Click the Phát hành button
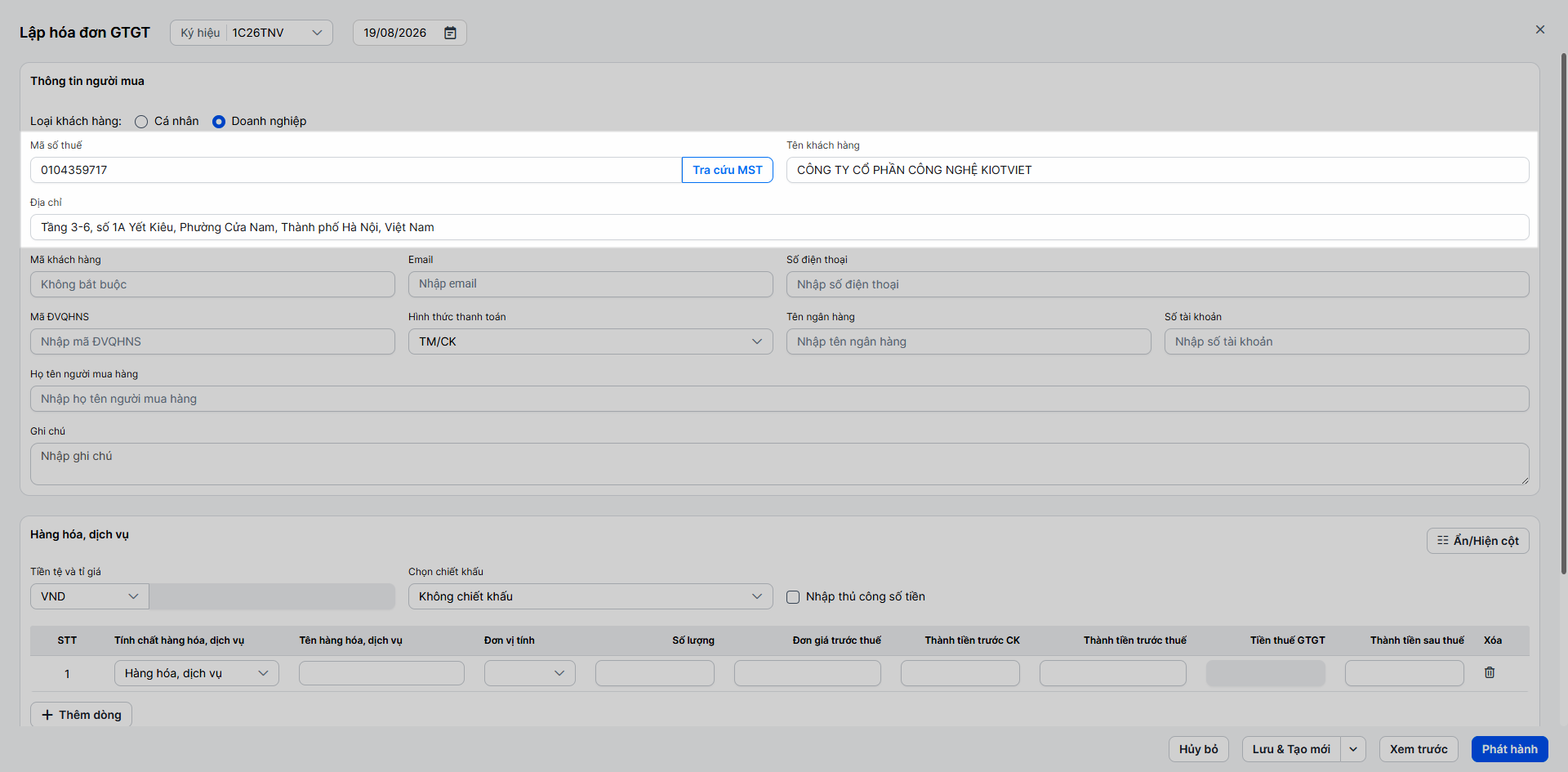The image size is (1568, 772). [x=1510, y=749]
